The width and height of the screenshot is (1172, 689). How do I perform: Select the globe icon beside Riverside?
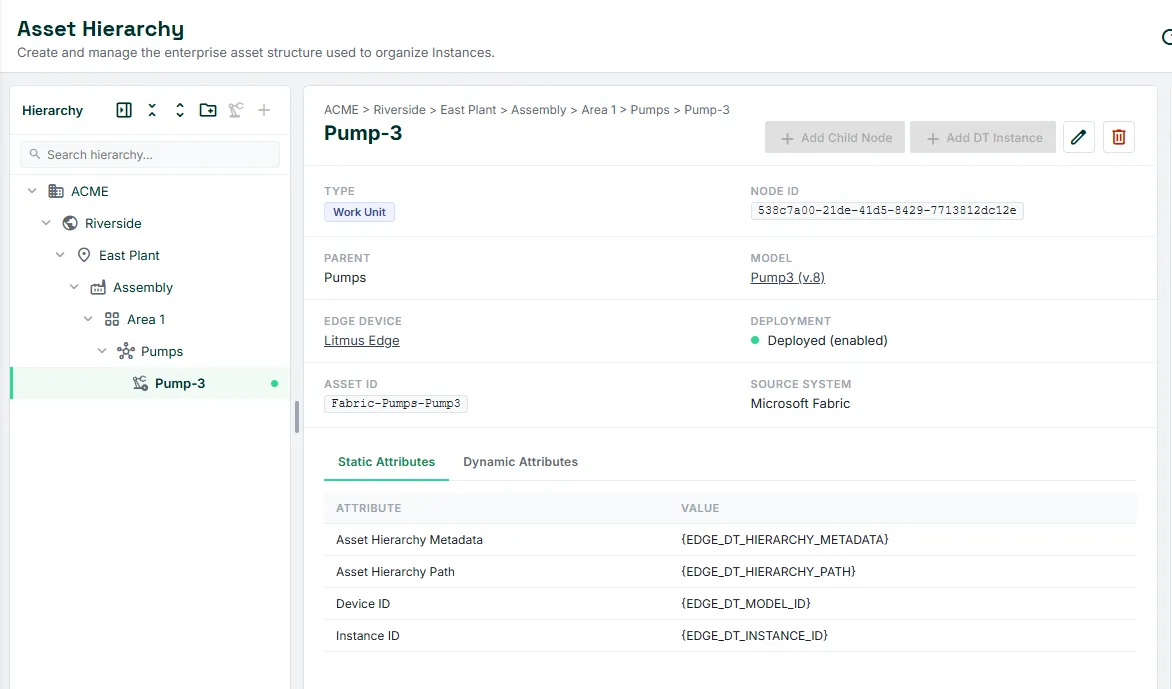(x=70, y=223)
